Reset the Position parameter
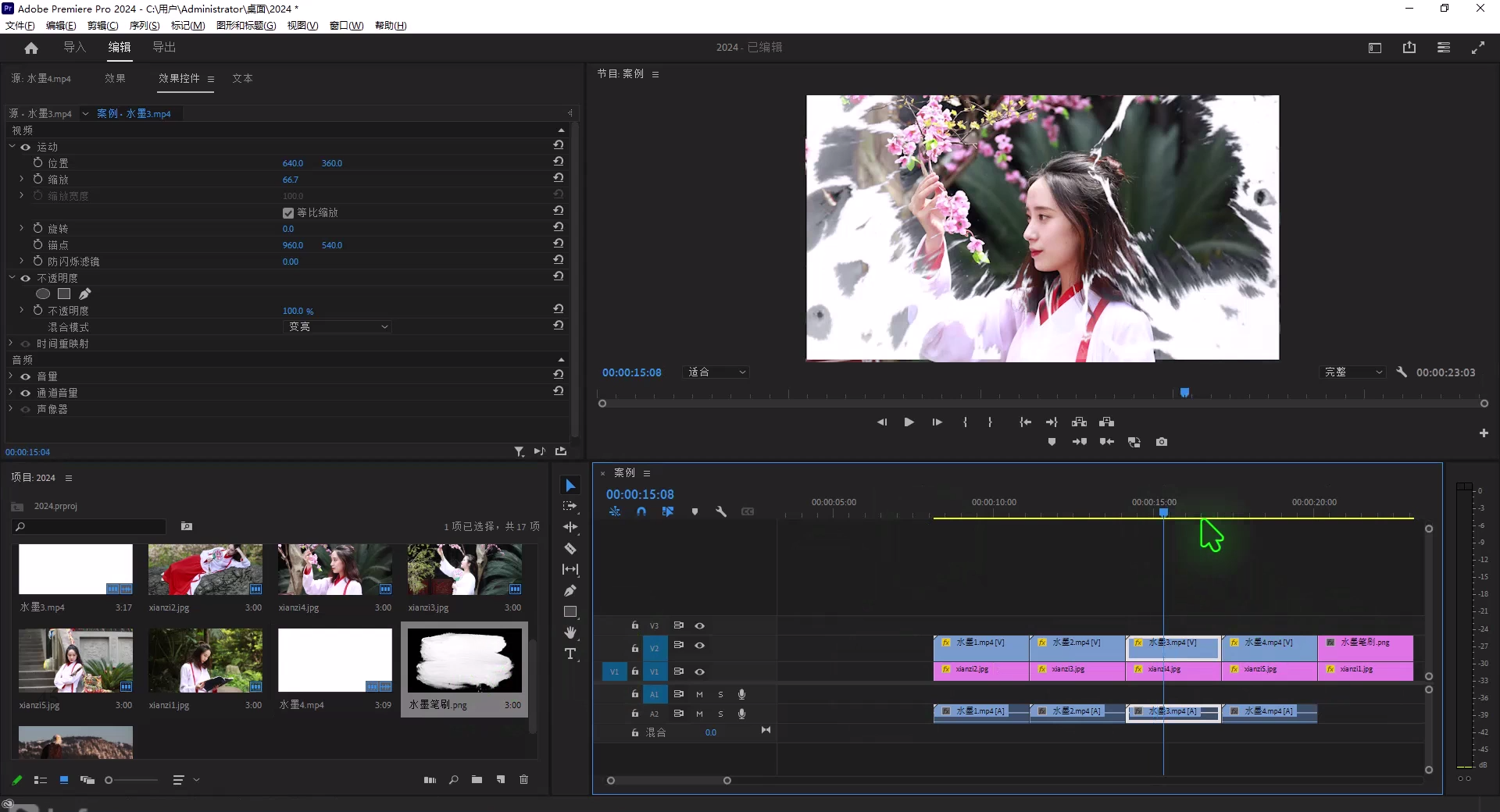The height and width of the screenshot is (812, 1500). point(559,162)
